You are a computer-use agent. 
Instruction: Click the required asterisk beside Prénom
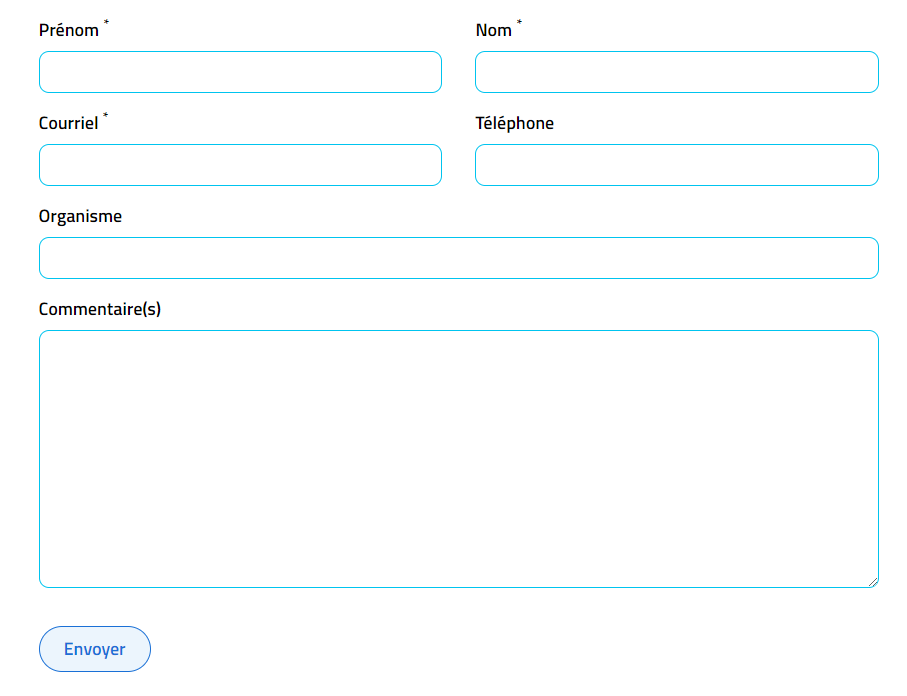107,23
